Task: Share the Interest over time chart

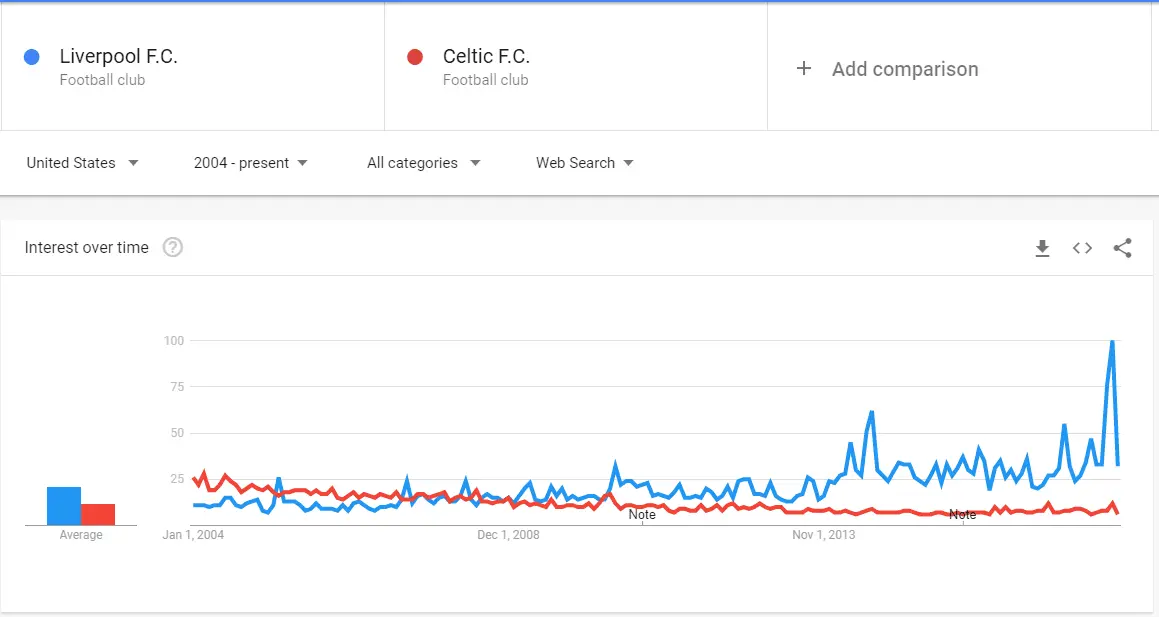Action: (1122, 248)
